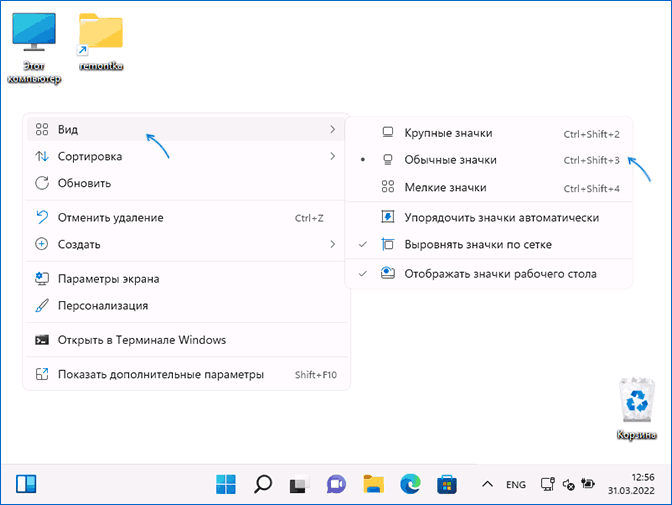Screen dimensions: 672x505
Task: Select the Корзина recycle bin icon
Action: (636, 409)
